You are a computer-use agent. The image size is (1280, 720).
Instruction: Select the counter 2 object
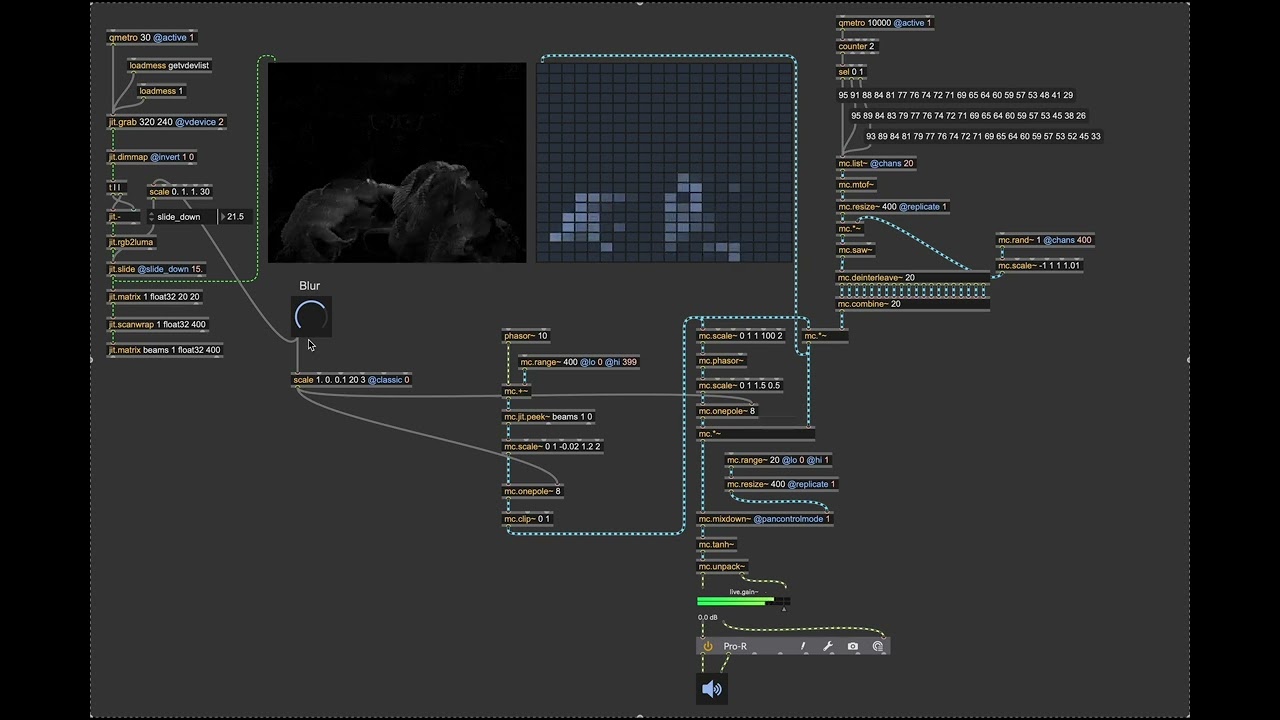pyautogui.click(x=857, y=47)
